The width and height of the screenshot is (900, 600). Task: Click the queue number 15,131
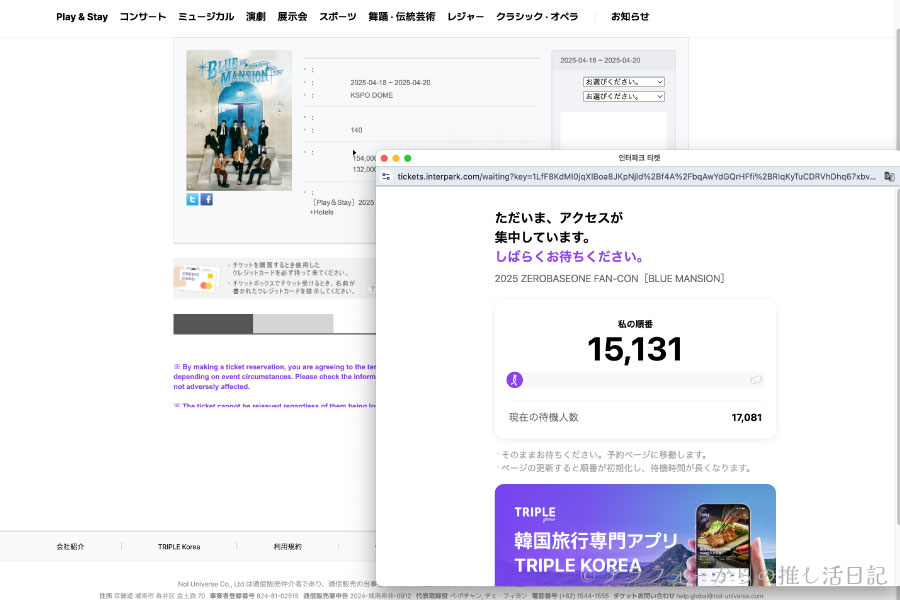click(x=635, y=349)
